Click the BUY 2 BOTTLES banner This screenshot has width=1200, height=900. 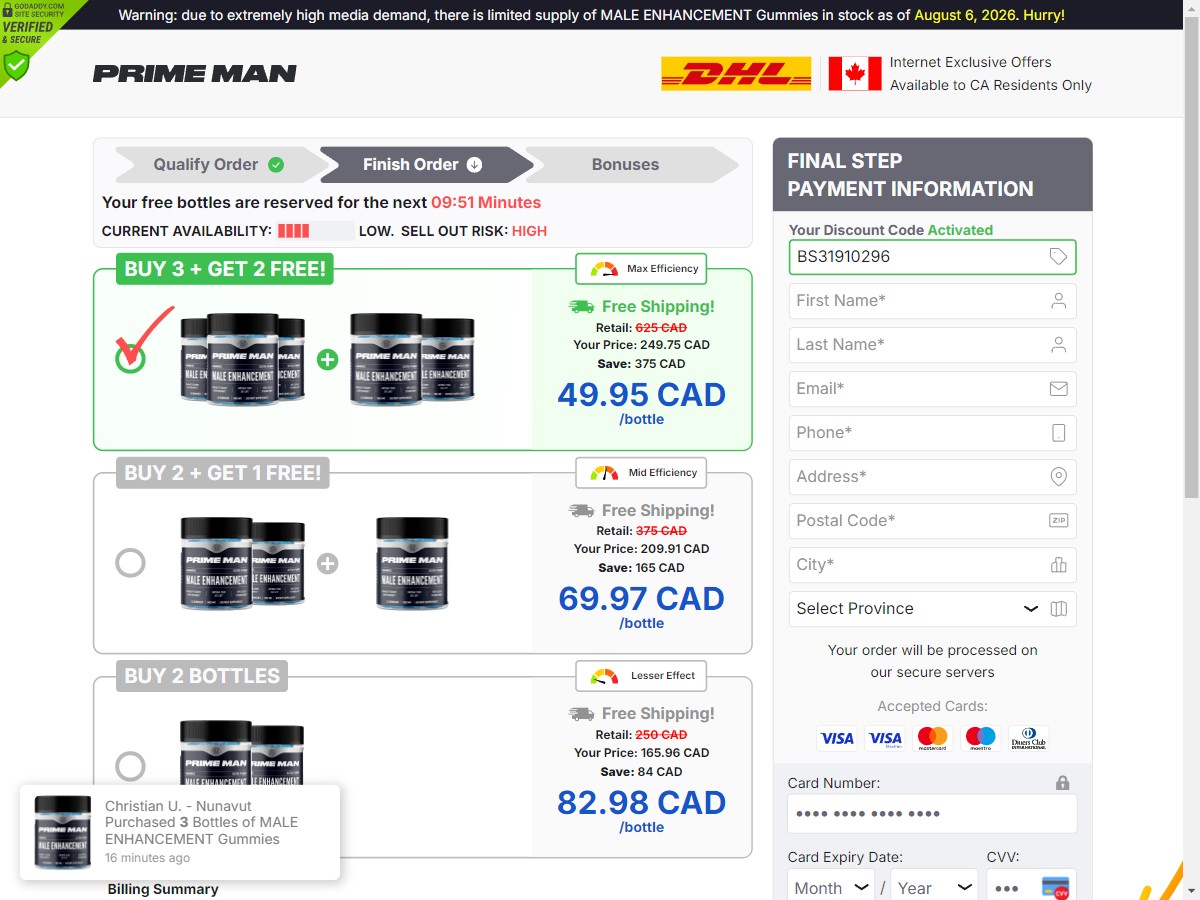coord(202,676)
